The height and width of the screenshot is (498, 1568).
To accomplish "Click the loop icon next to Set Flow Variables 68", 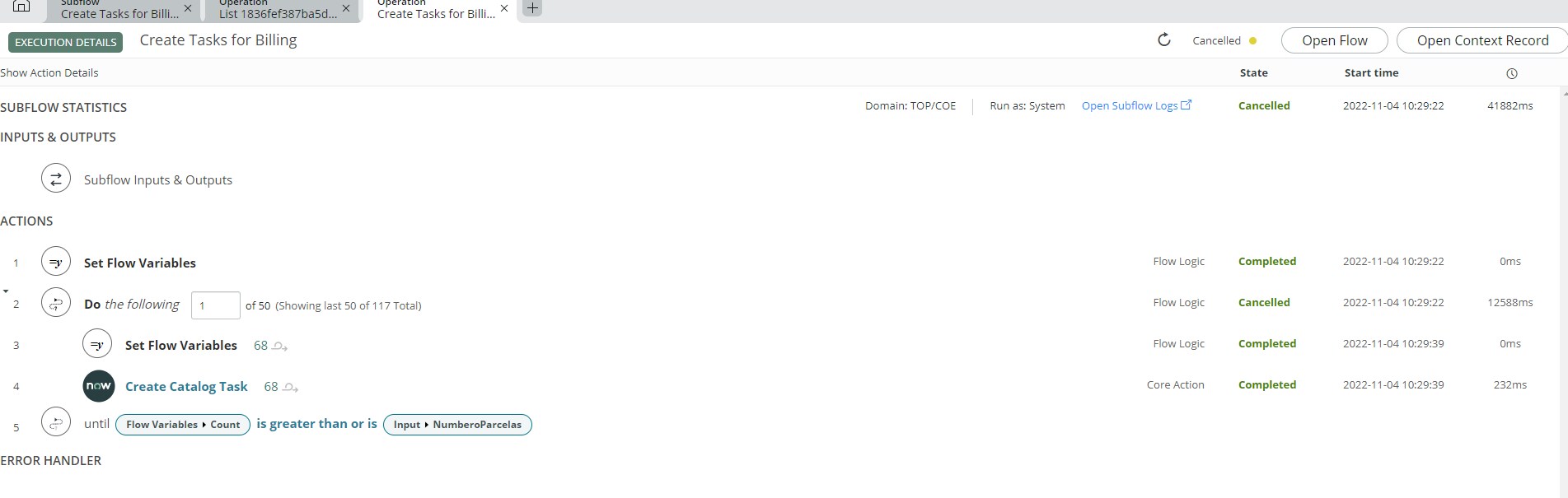I will pos(280,347).
